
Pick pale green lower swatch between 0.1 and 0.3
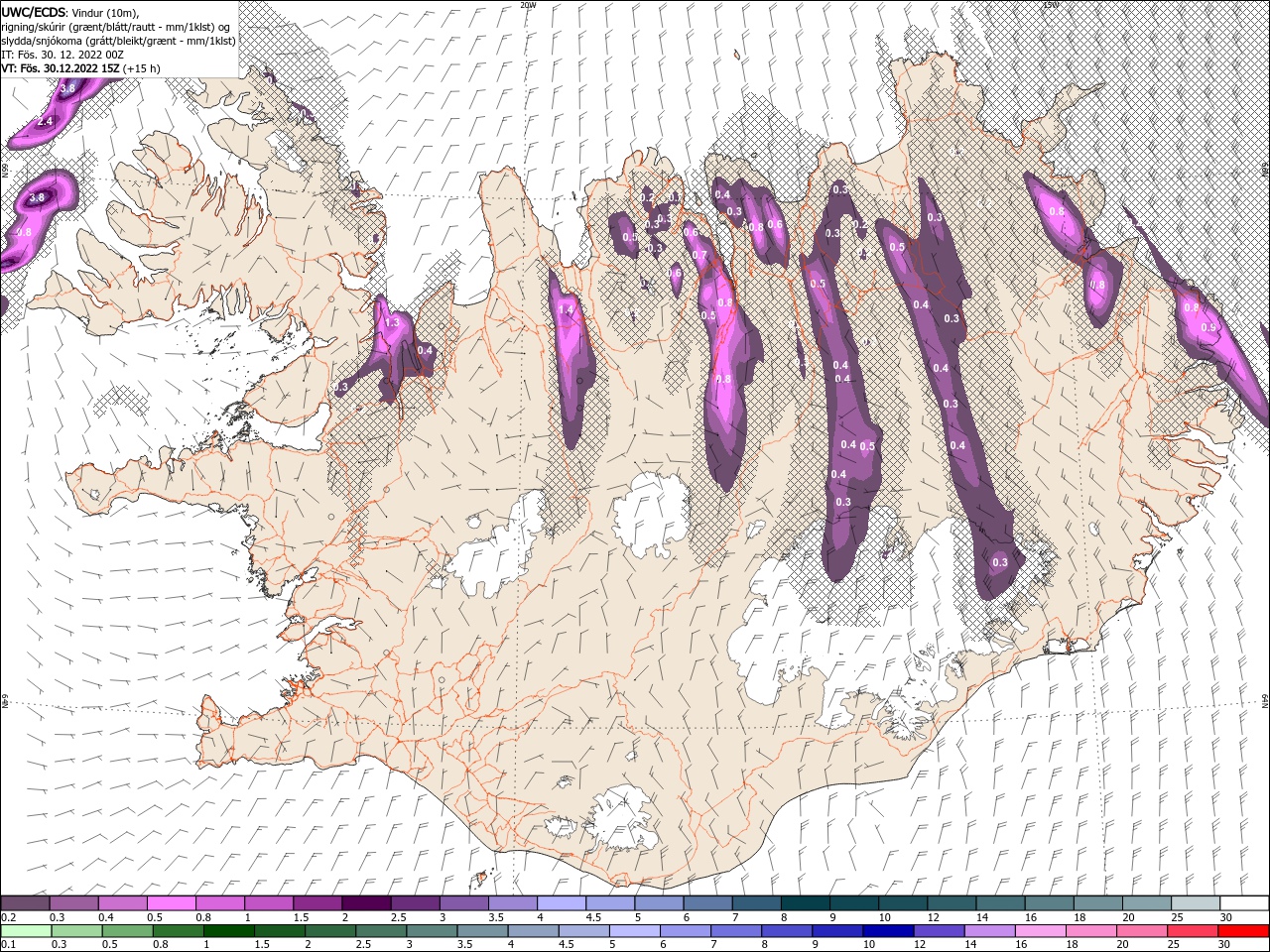tap(25, 931)
